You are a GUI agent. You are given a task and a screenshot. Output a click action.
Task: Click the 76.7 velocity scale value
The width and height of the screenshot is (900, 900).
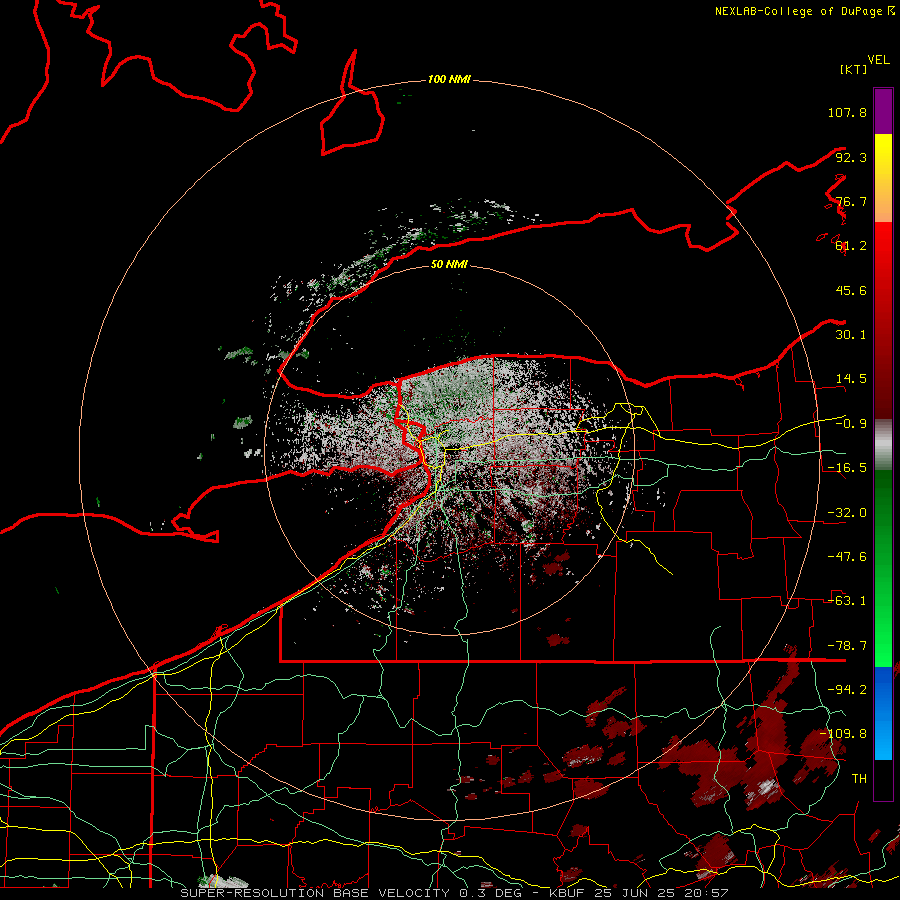(851, 201)
